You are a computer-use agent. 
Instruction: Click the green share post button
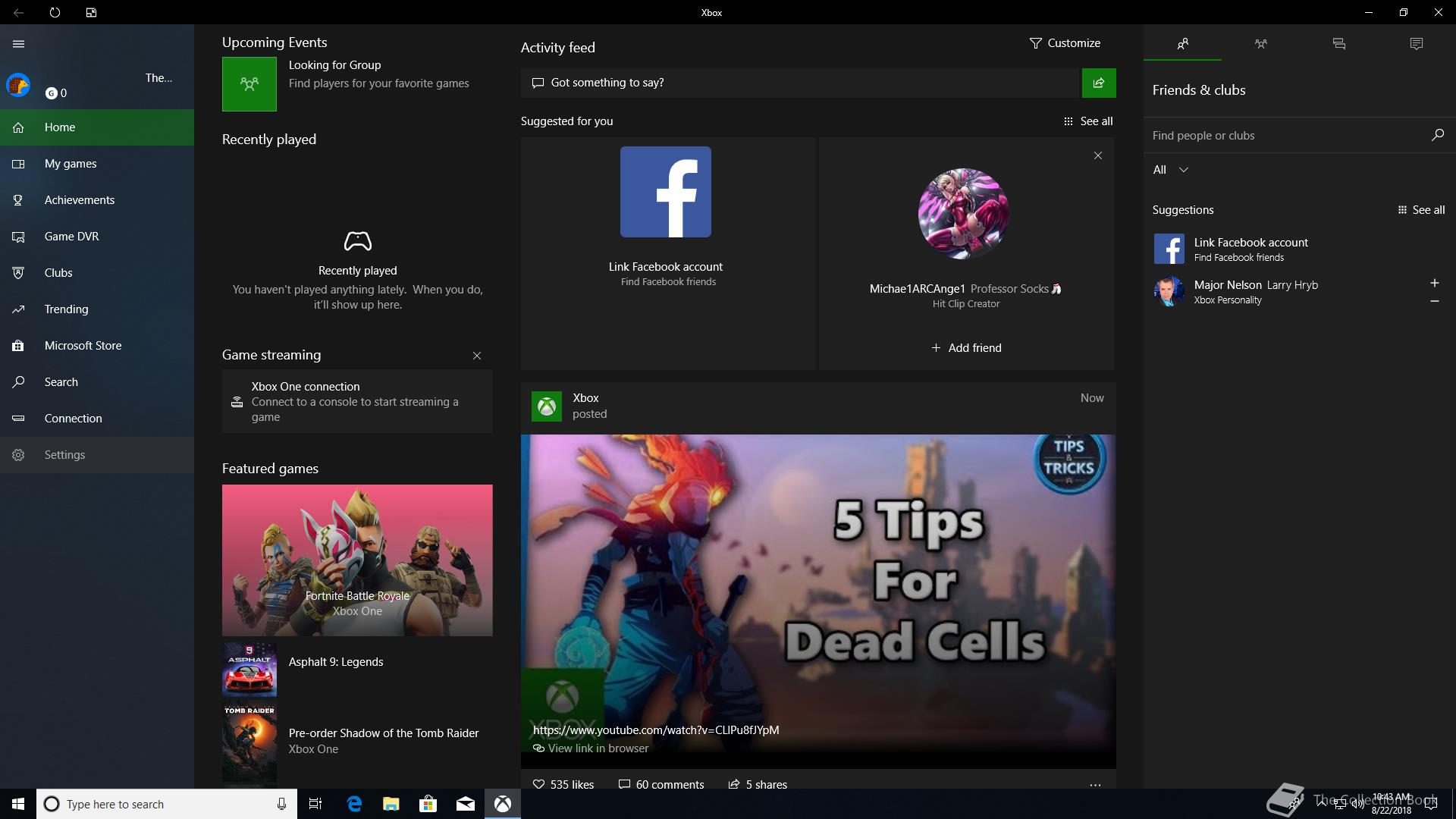coord(1099,83)
